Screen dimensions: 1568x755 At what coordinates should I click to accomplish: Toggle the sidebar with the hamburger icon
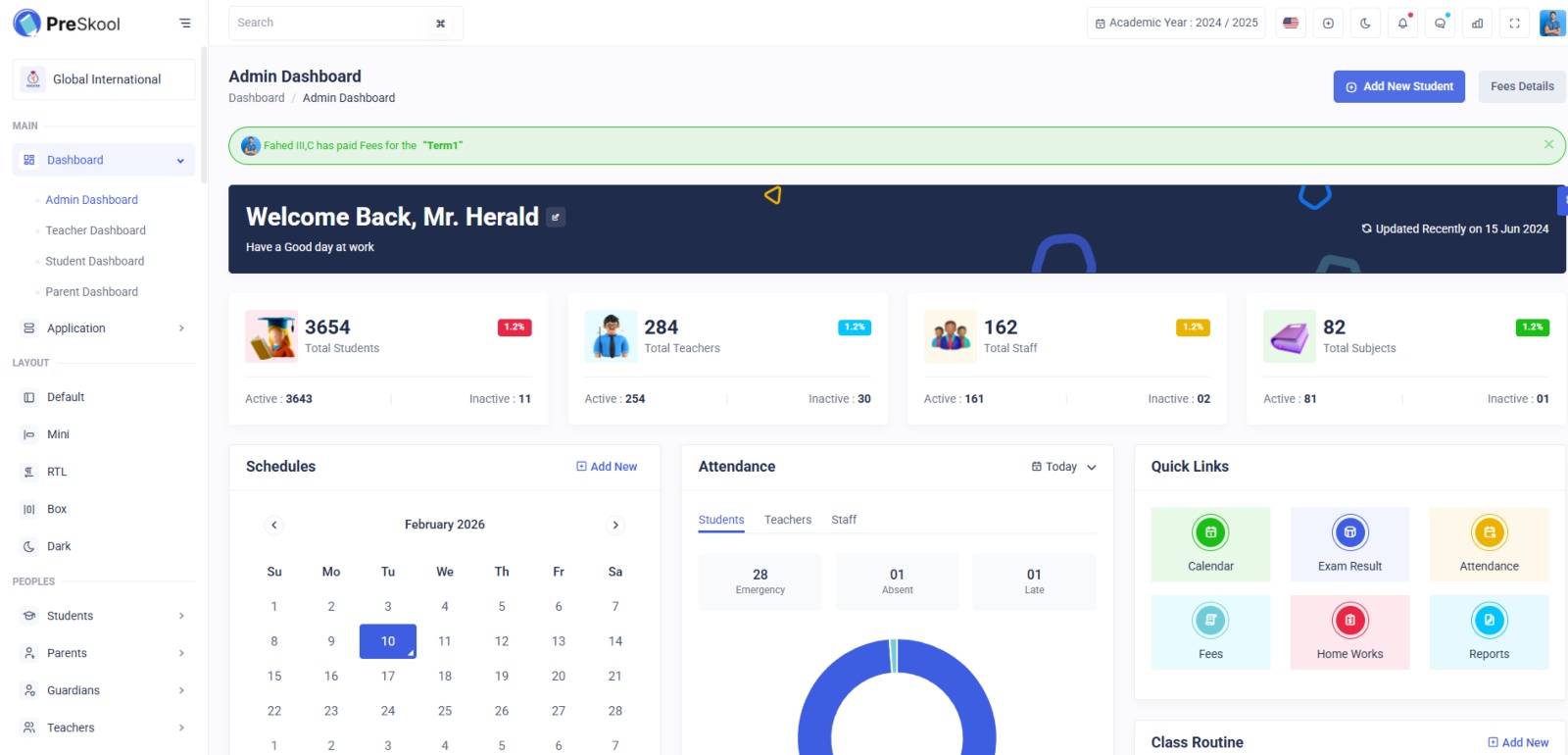[x=185, y=23]
